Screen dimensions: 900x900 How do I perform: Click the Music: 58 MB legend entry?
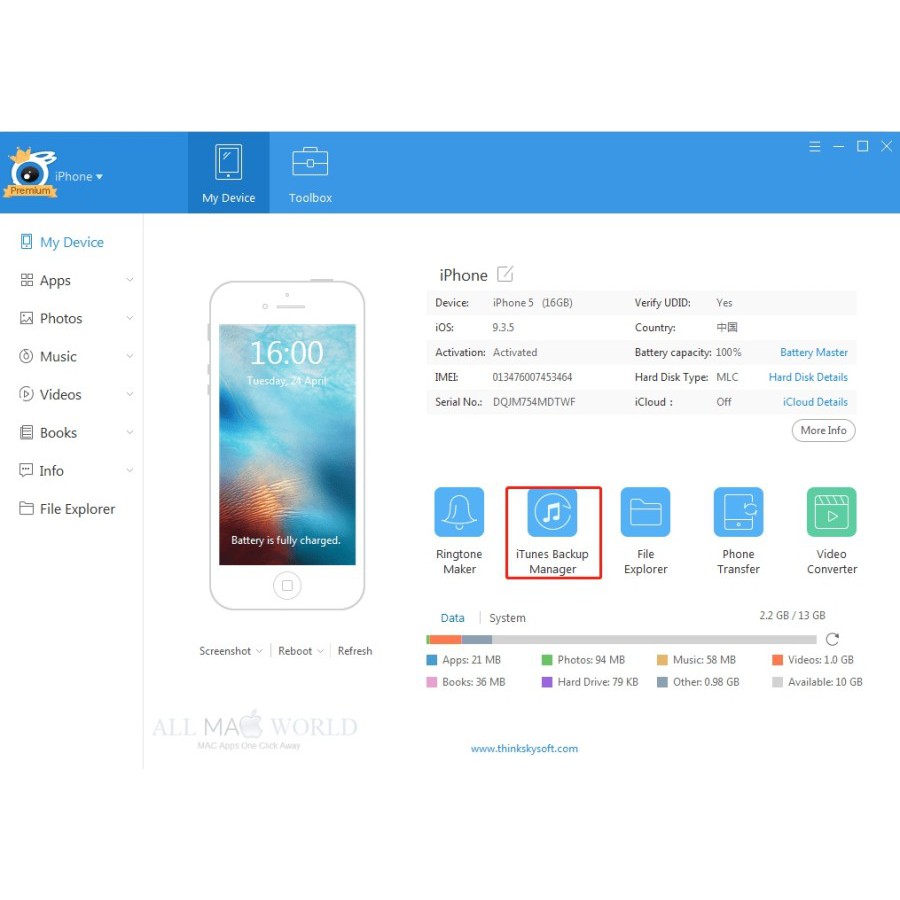(x=696, y=660)
